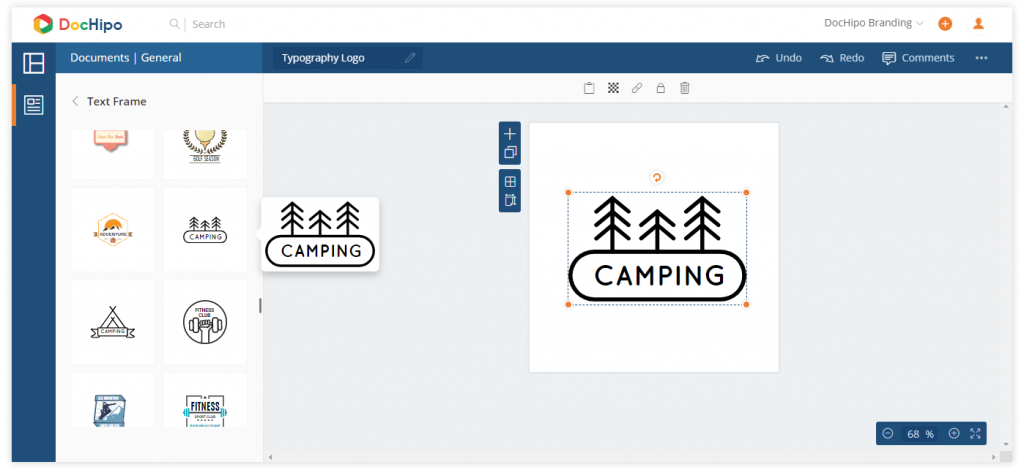Click the paste clipboard icon
The image size is (1024, 470).
589,88
